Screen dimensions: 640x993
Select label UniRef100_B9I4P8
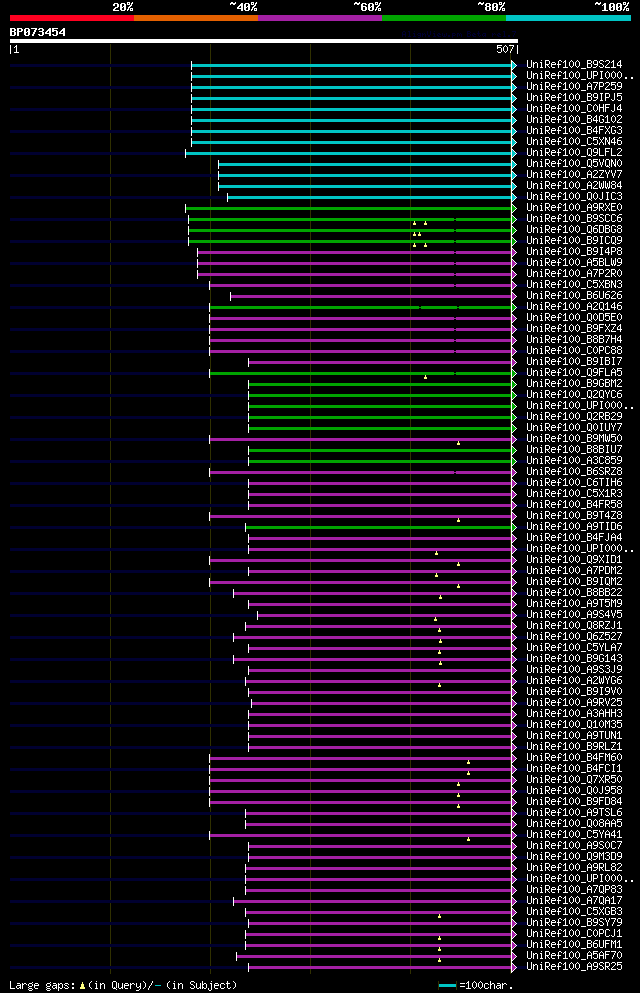pos(574,251)
